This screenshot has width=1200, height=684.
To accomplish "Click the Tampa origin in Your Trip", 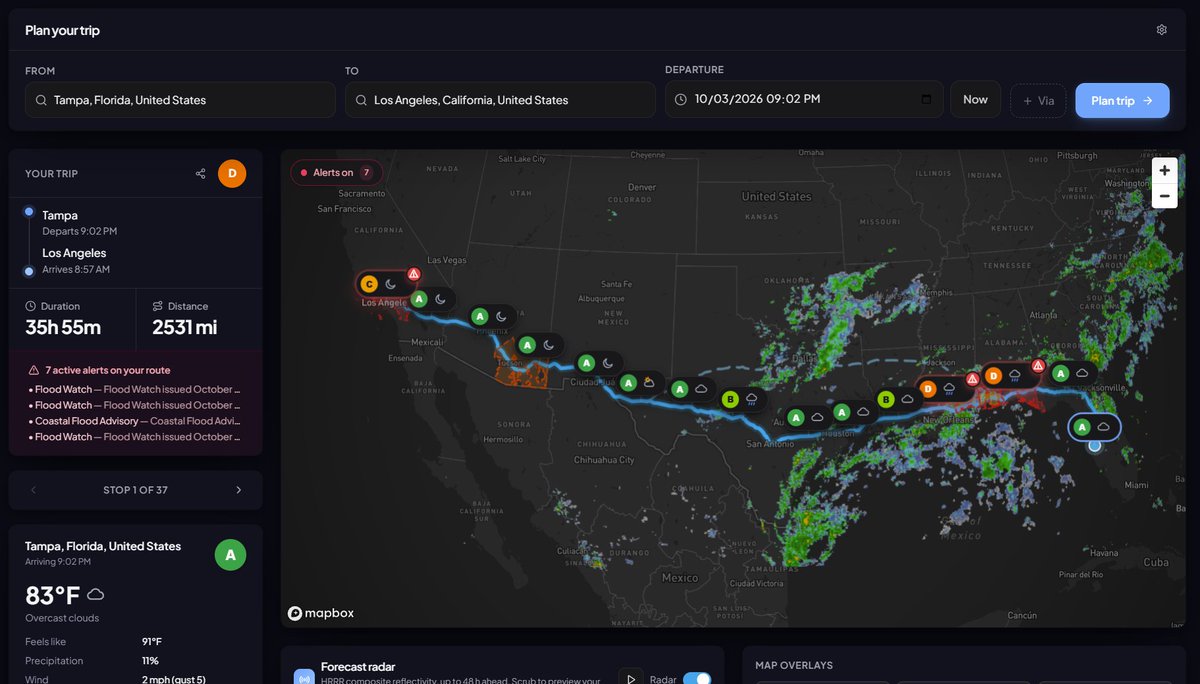I will (x=60, y=215).
